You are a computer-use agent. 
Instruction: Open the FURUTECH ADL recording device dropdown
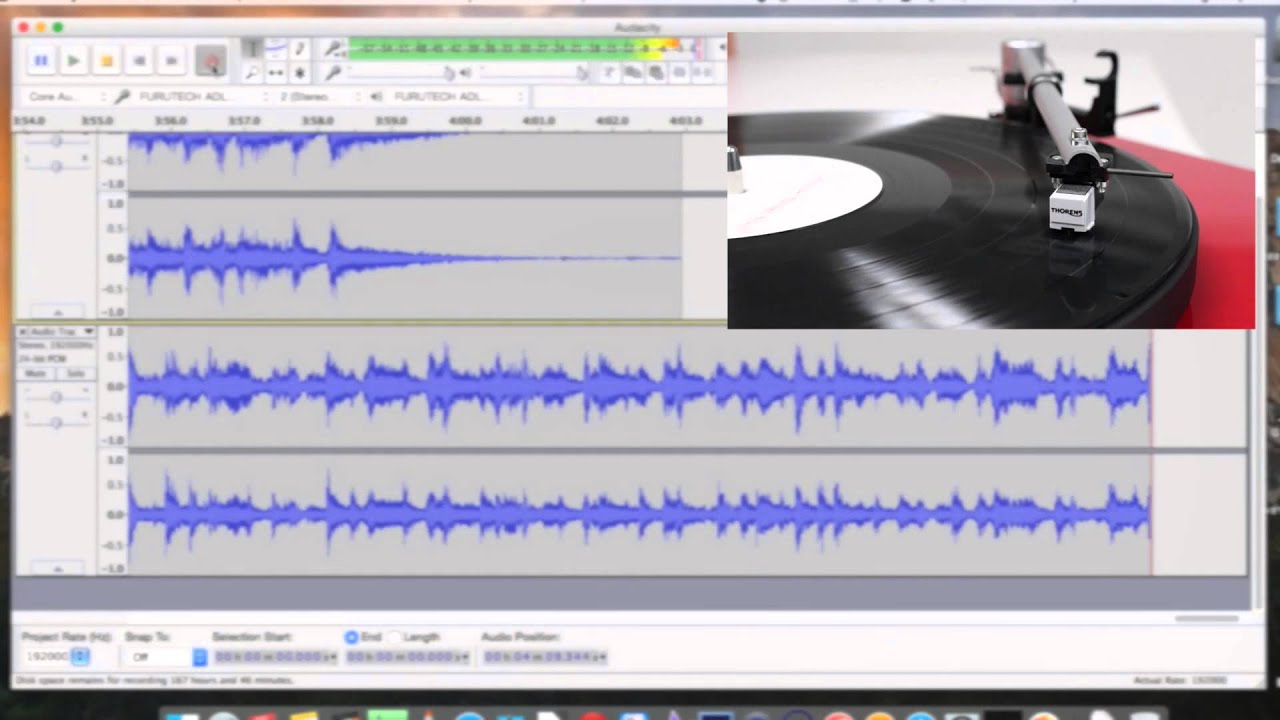[203, 97]
